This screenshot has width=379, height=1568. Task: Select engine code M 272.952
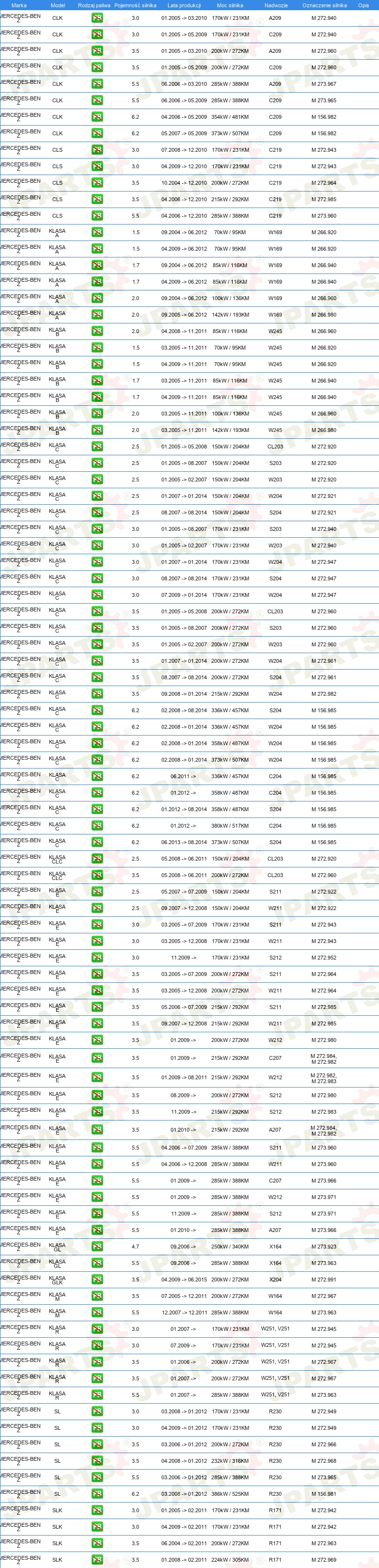tap(324, 958)
